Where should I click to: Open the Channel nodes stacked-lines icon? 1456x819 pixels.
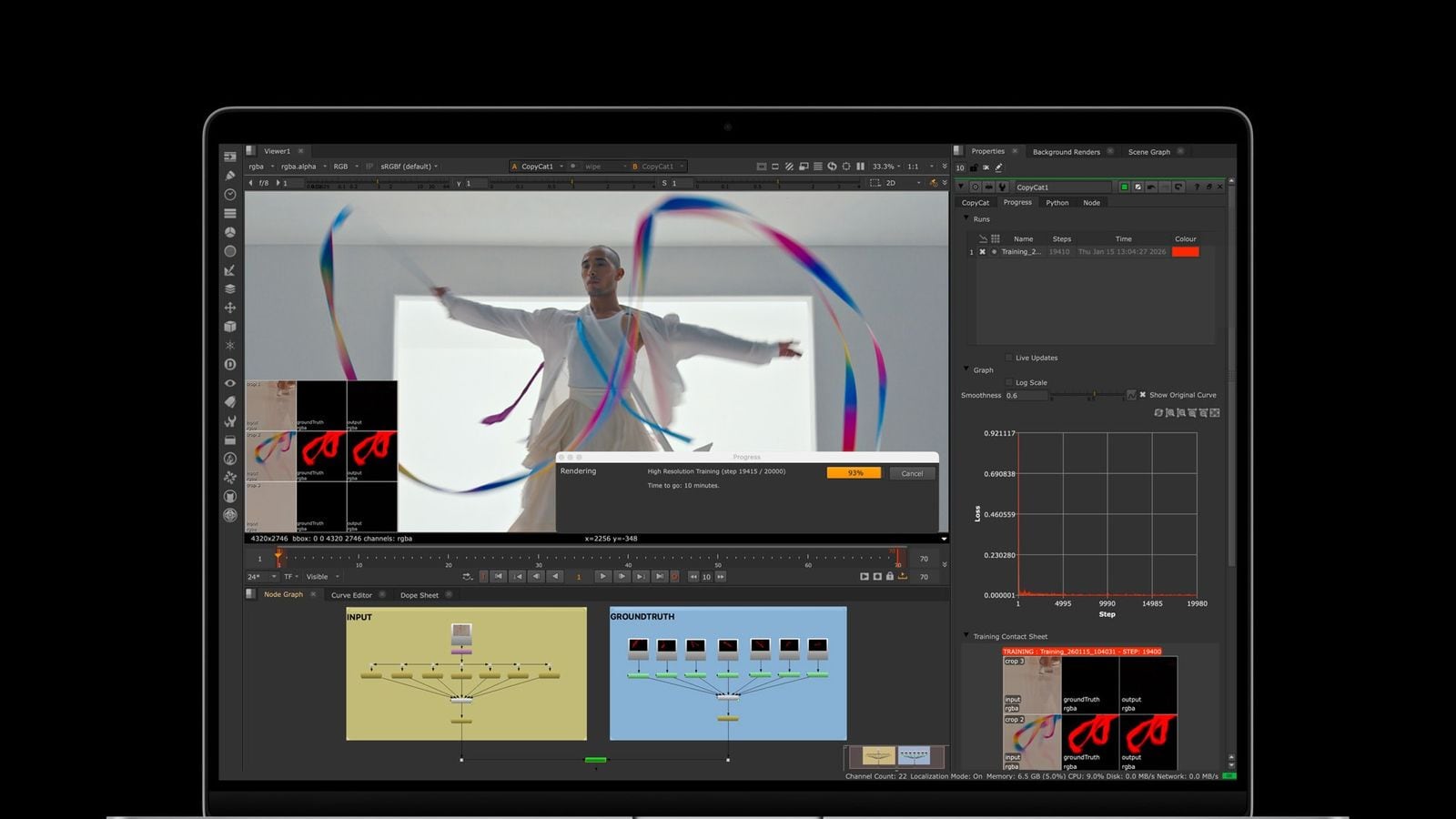(x=230, y=213)
